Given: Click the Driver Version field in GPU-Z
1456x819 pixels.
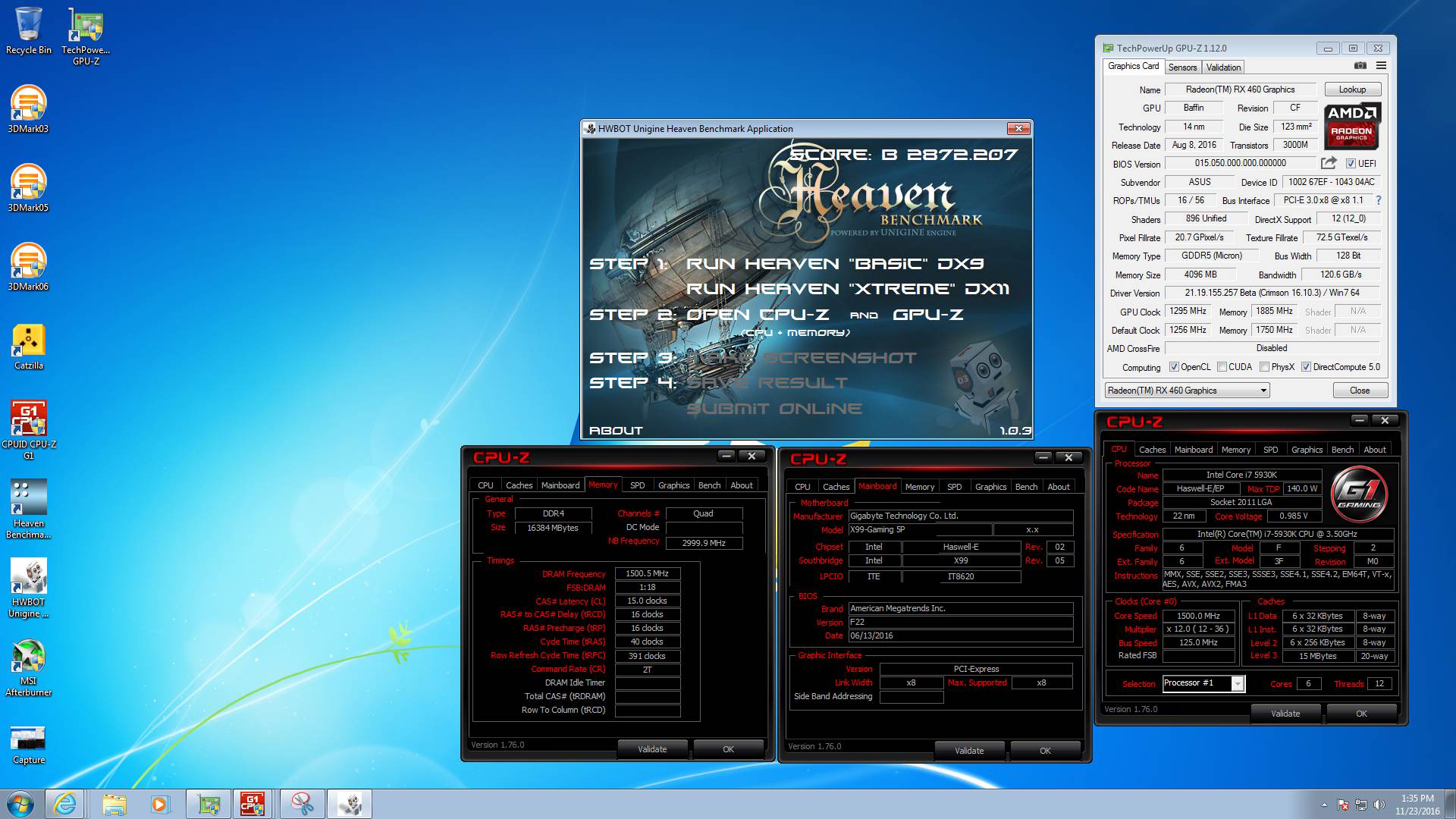Looking at the screenshot, I should tap(1272, 293).
